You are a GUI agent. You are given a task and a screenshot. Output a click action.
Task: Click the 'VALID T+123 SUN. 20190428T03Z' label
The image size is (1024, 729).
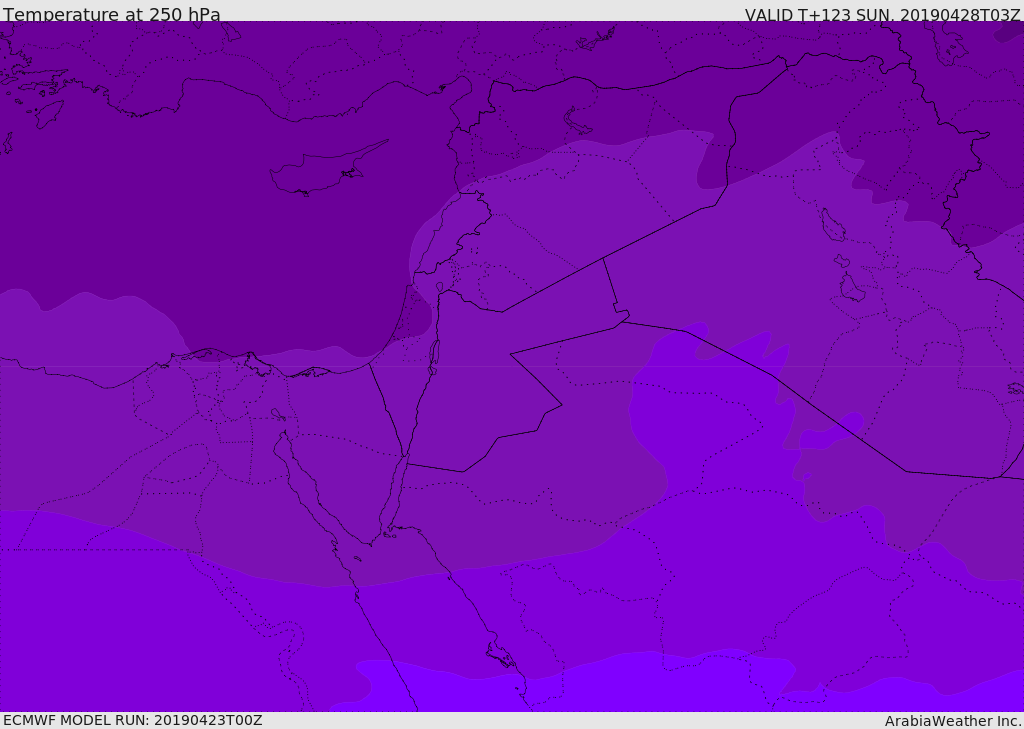pyautogui.click(x=882, y=15)
